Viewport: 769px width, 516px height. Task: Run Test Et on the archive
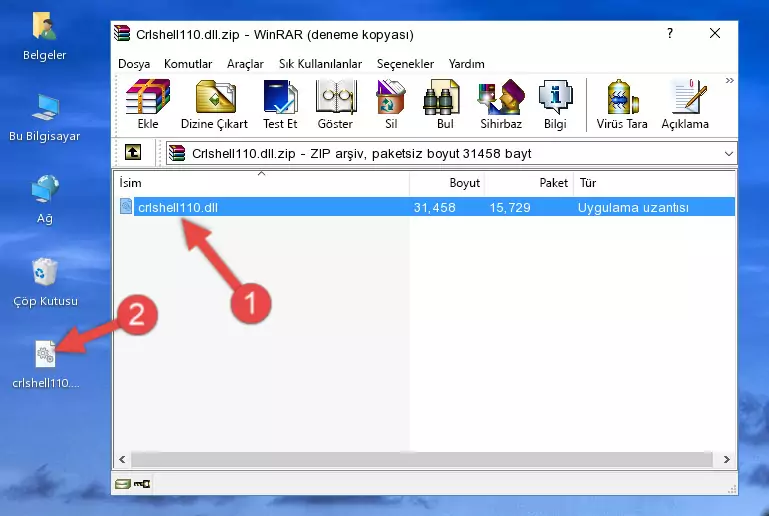click(x=280, y=104)
